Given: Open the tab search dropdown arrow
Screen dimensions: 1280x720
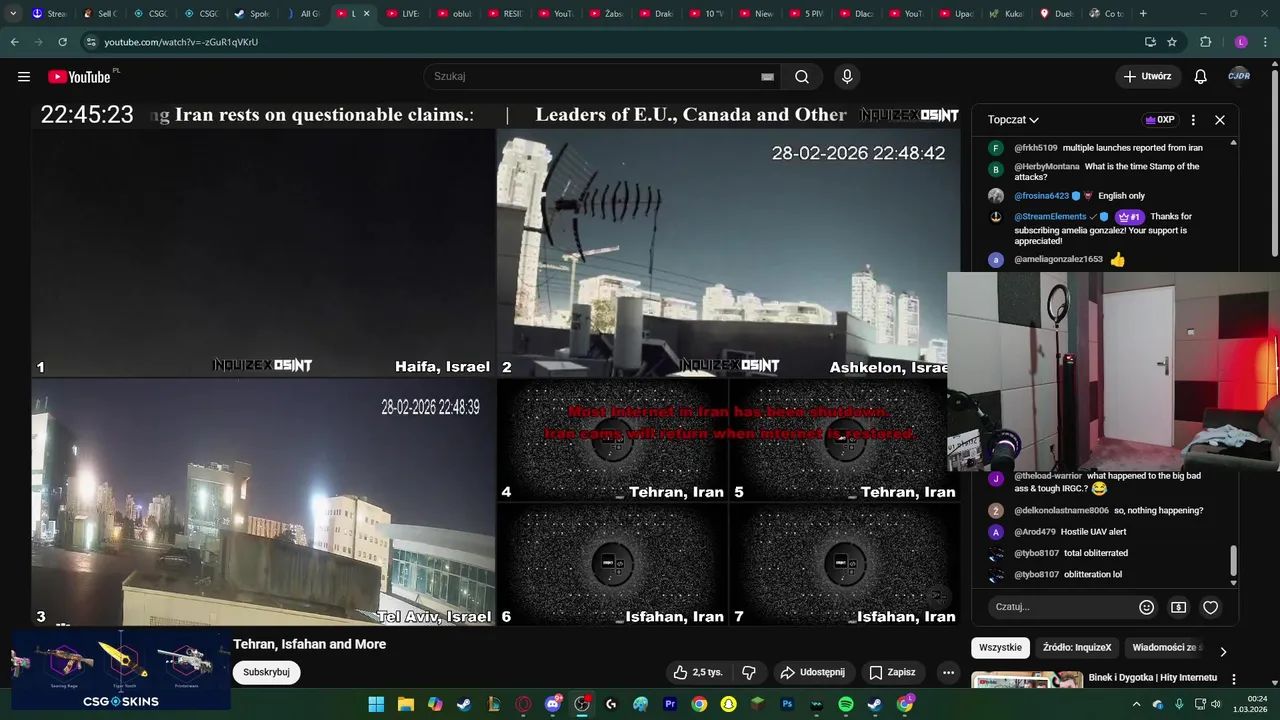Looking at the screenshot, I should (x=12, y=14).
